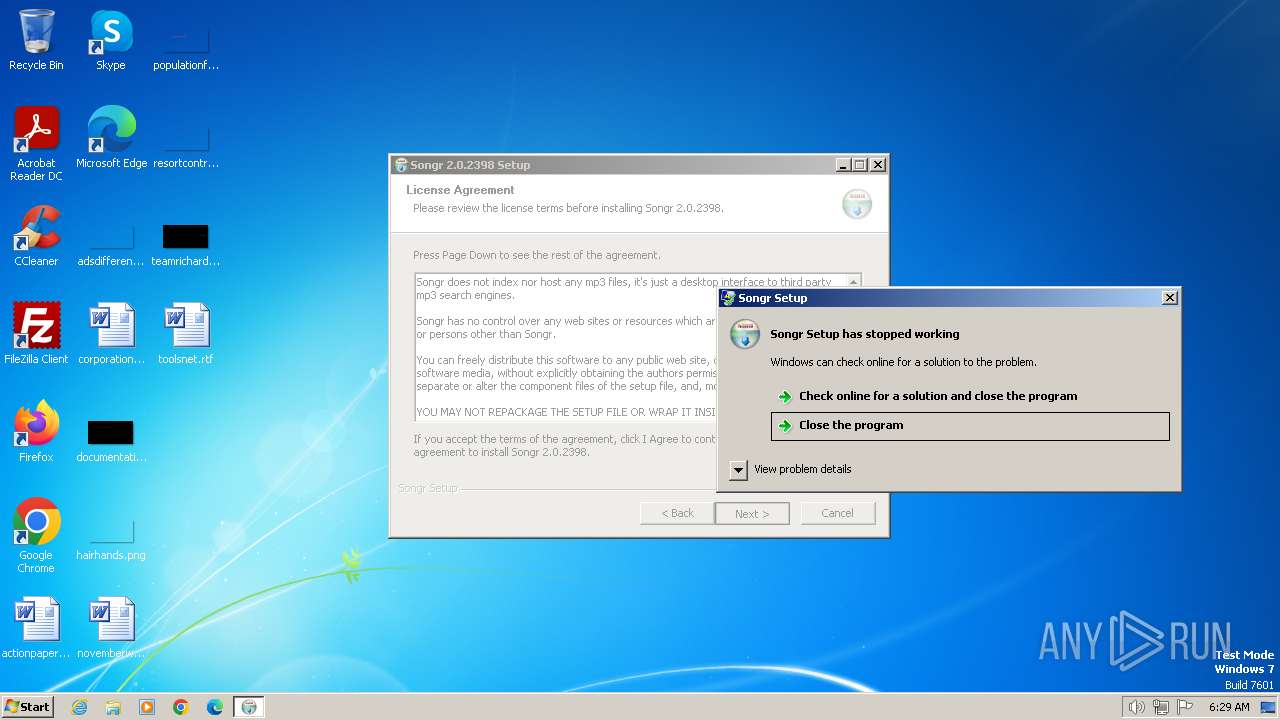Open Action Center flag tray icon

tap(1185, 707)
